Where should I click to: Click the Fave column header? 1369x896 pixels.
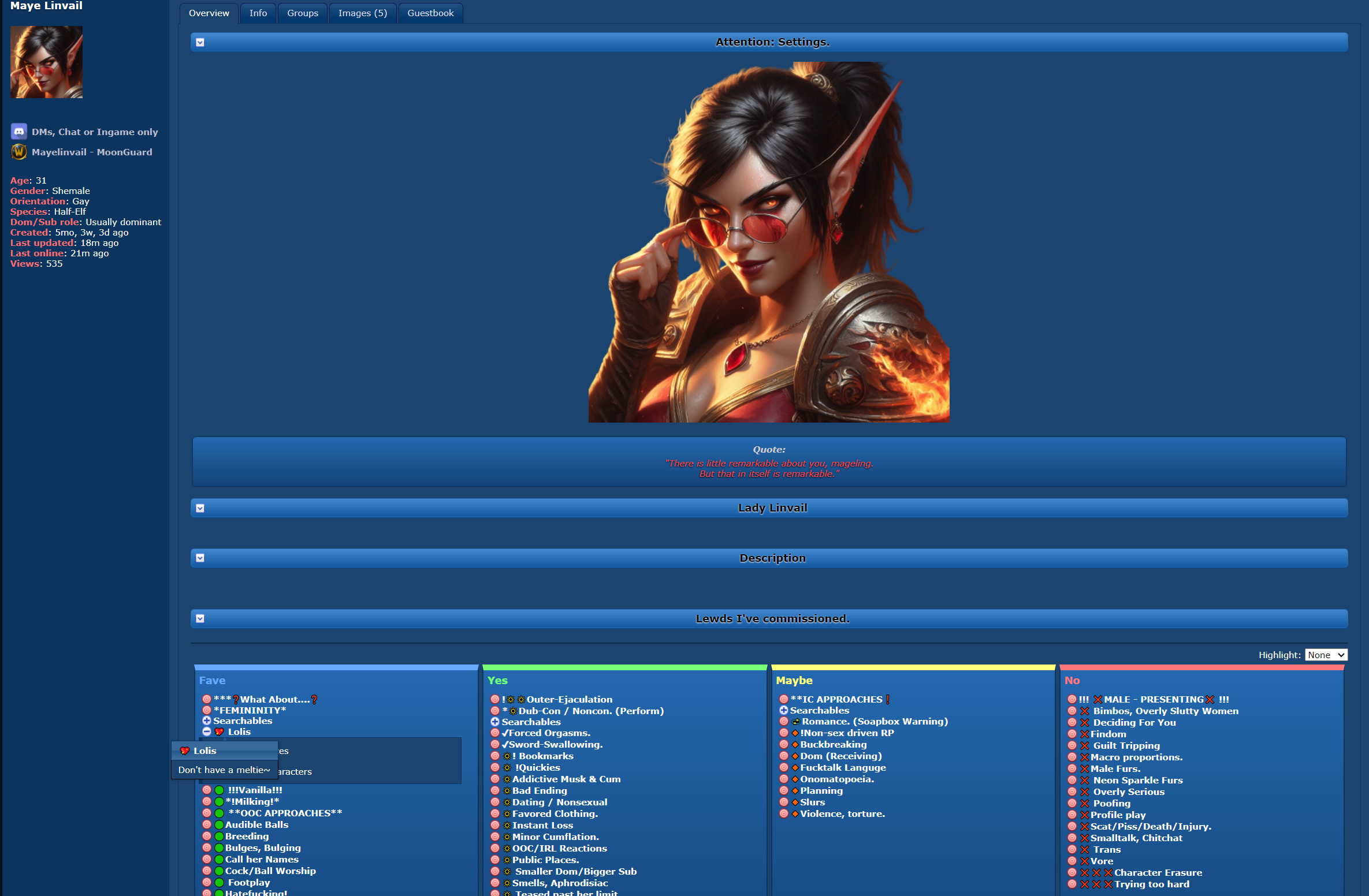212,680
